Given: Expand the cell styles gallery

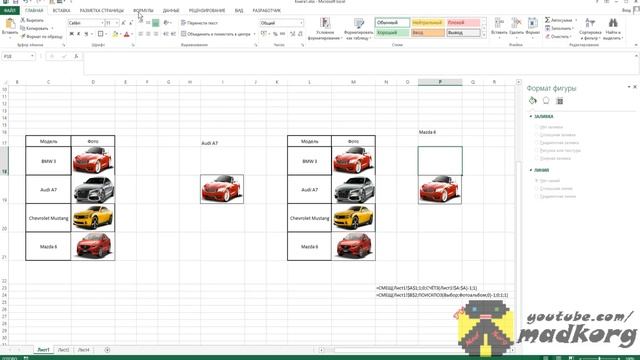Looking at the screenshot, I should click(484, 36).
